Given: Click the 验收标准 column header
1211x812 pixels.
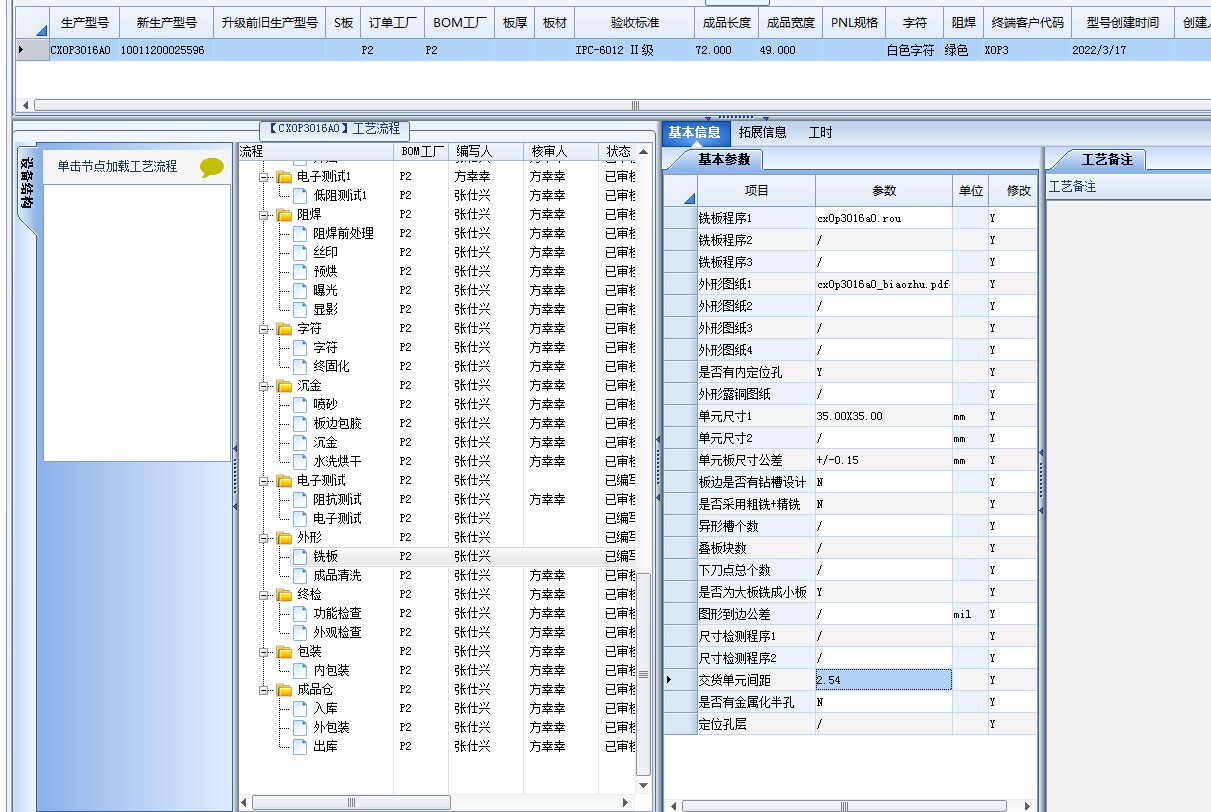Looking at the screenshot, I should tap(634, 22).
